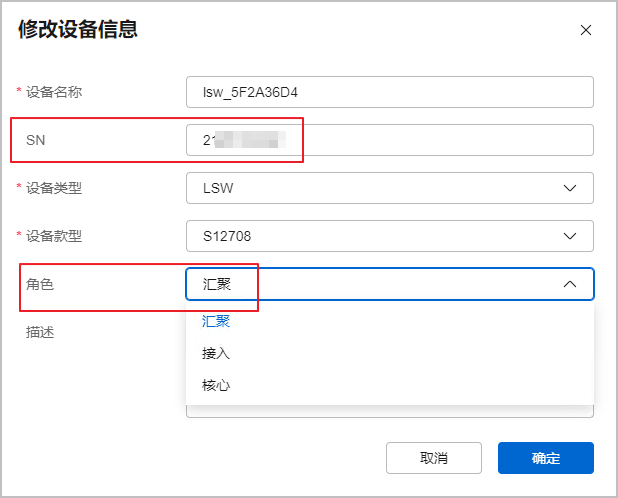Screen dimensions: 618x498
Task: Open the 设备款型 S12708 combo box
Action: (x=390, y=236)
